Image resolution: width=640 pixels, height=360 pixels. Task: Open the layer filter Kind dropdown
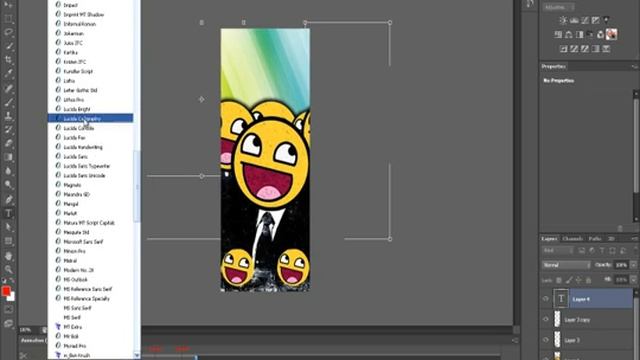[x=558, y=250]
